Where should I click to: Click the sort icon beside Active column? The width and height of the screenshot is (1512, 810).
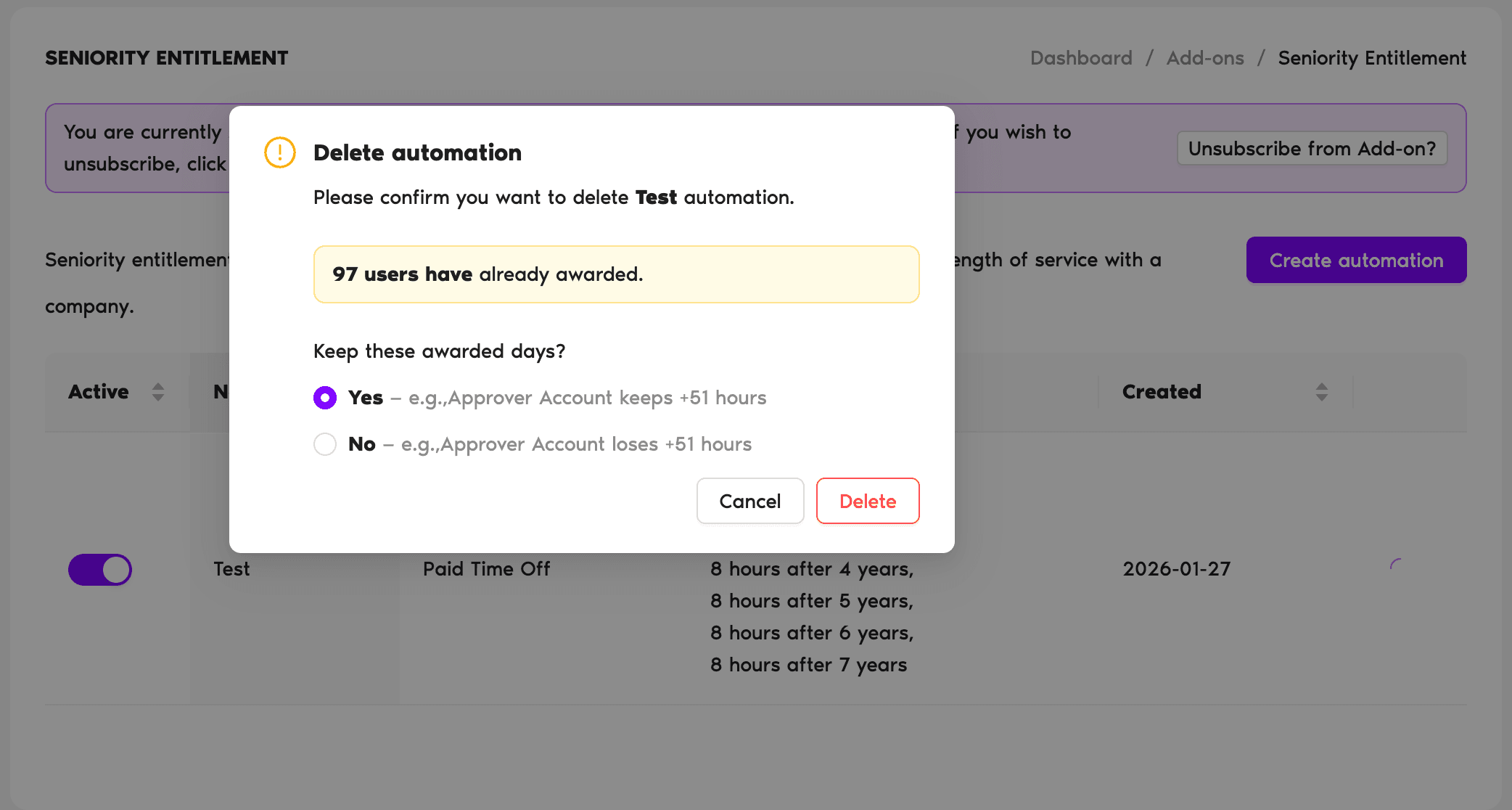tap(158, 392)
